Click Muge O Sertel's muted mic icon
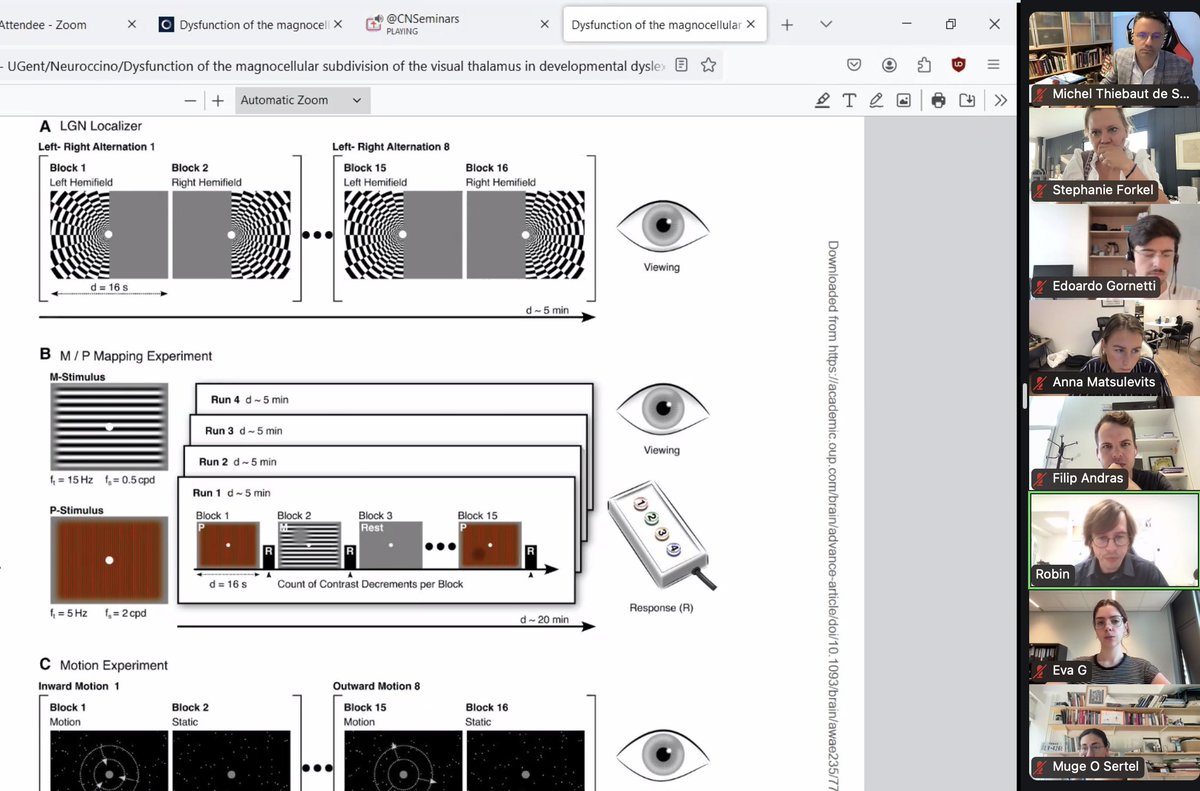This screenshot has height=791, width=1200. [x=1041, y=767]
